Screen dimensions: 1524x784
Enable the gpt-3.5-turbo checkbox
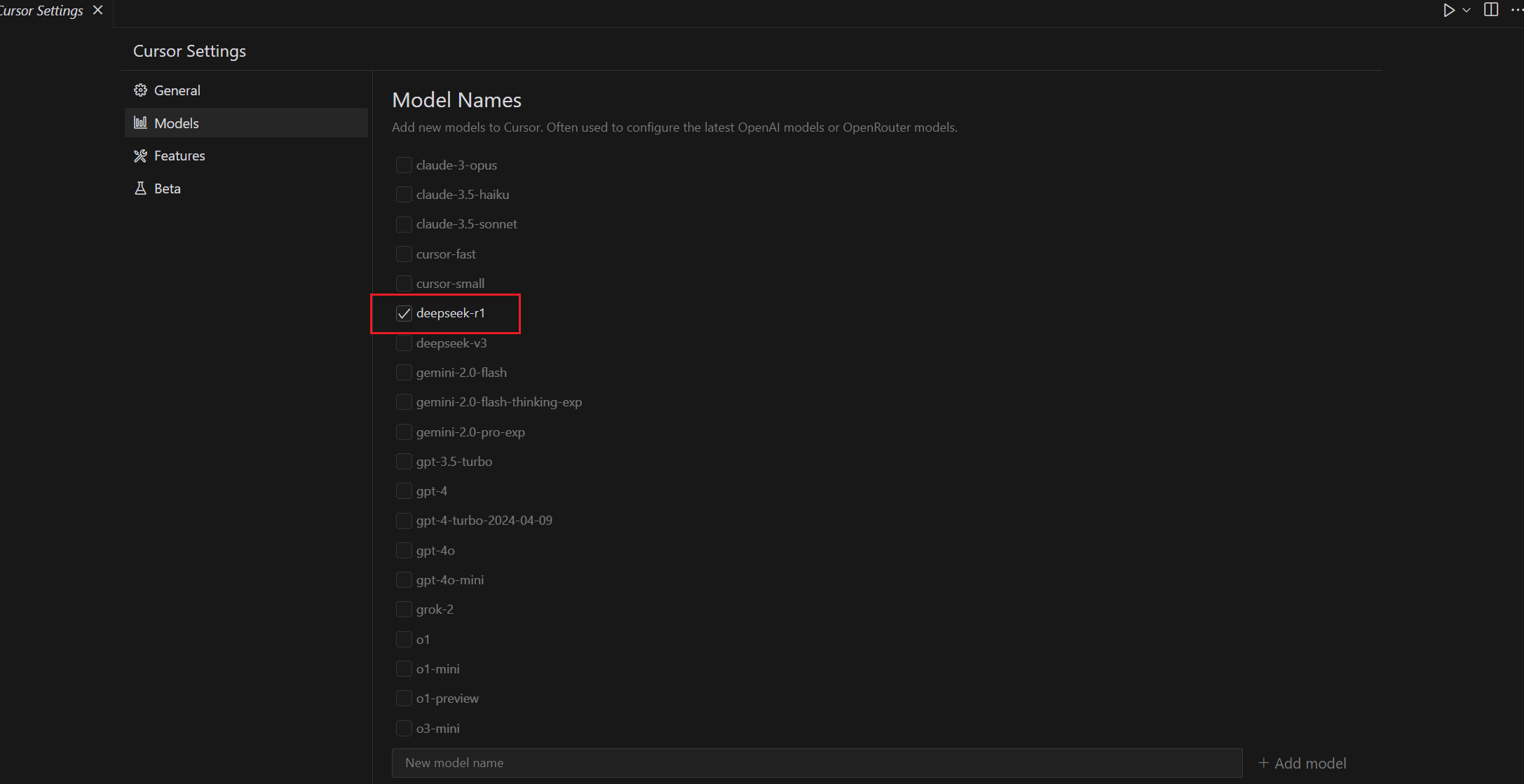(x=404, y=461)
